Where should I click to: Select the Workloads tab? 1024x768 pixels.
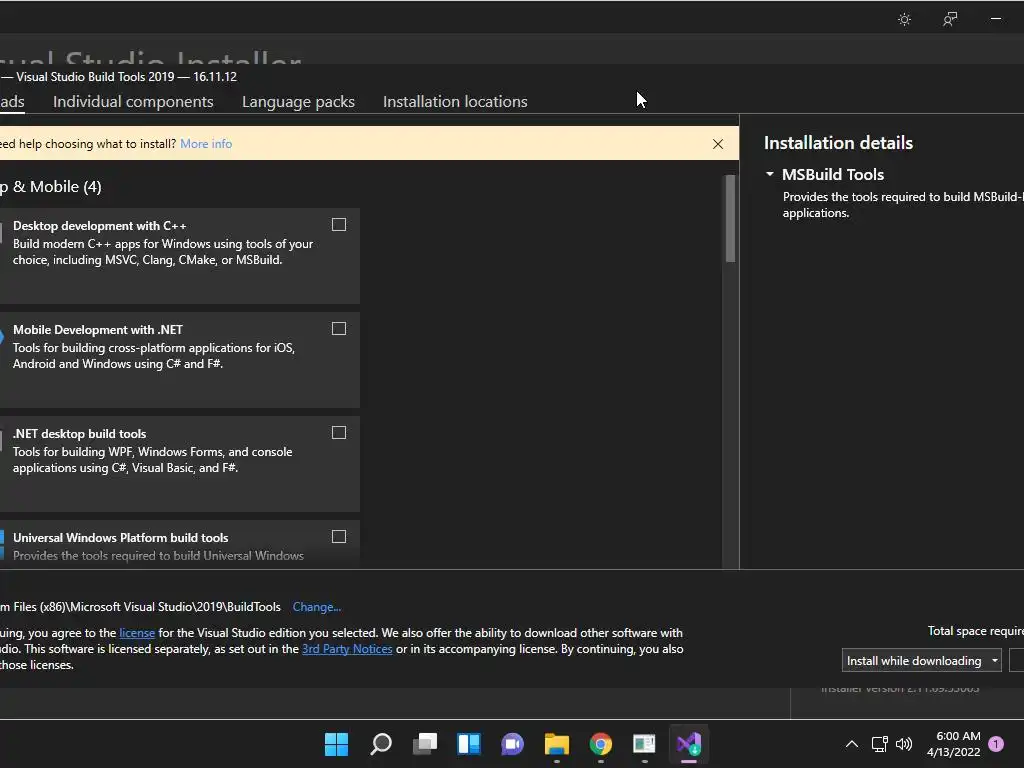(x=12, y=102)
